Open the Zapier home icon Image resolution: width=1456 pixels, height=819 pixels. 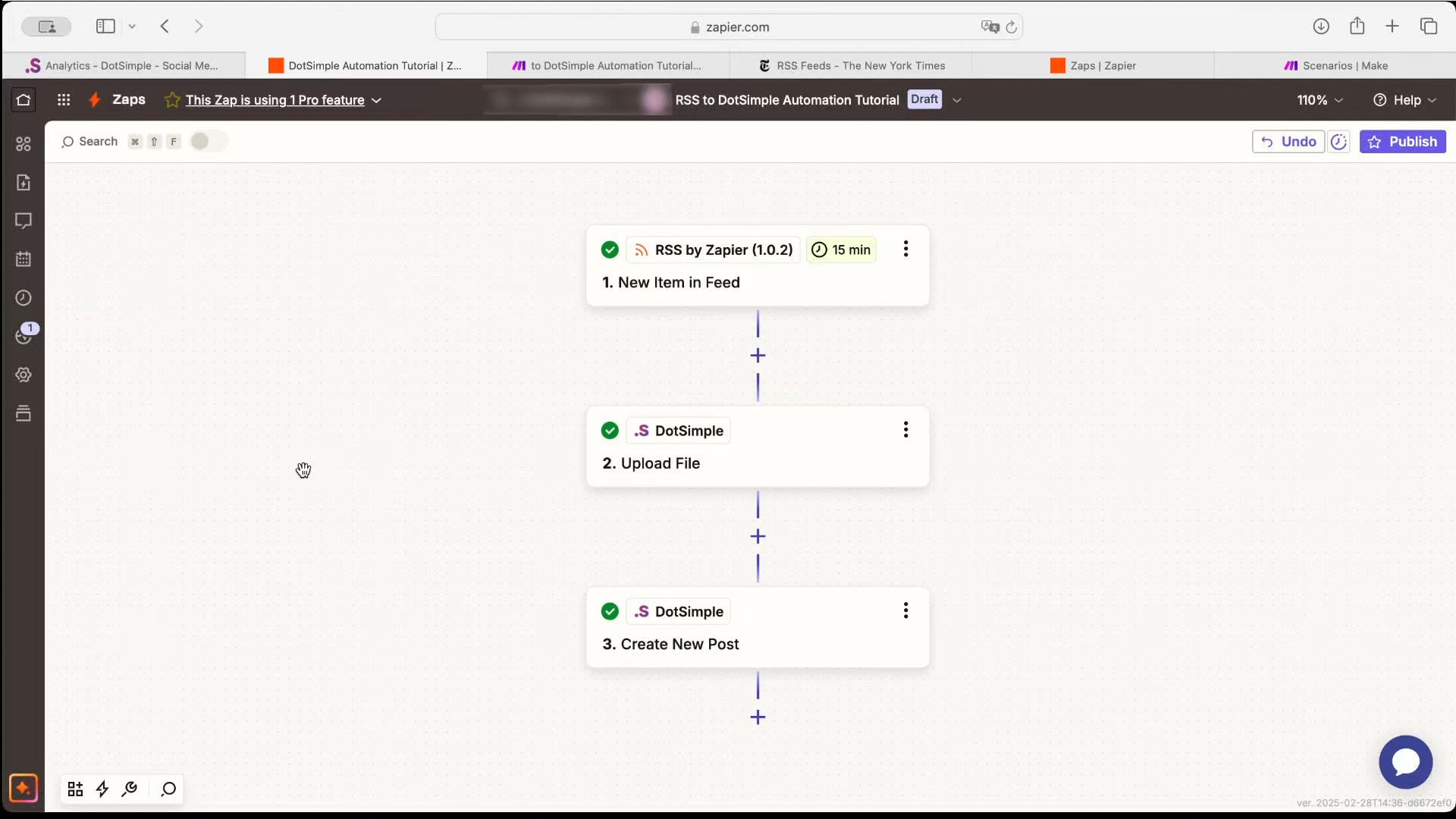[24, 99]
